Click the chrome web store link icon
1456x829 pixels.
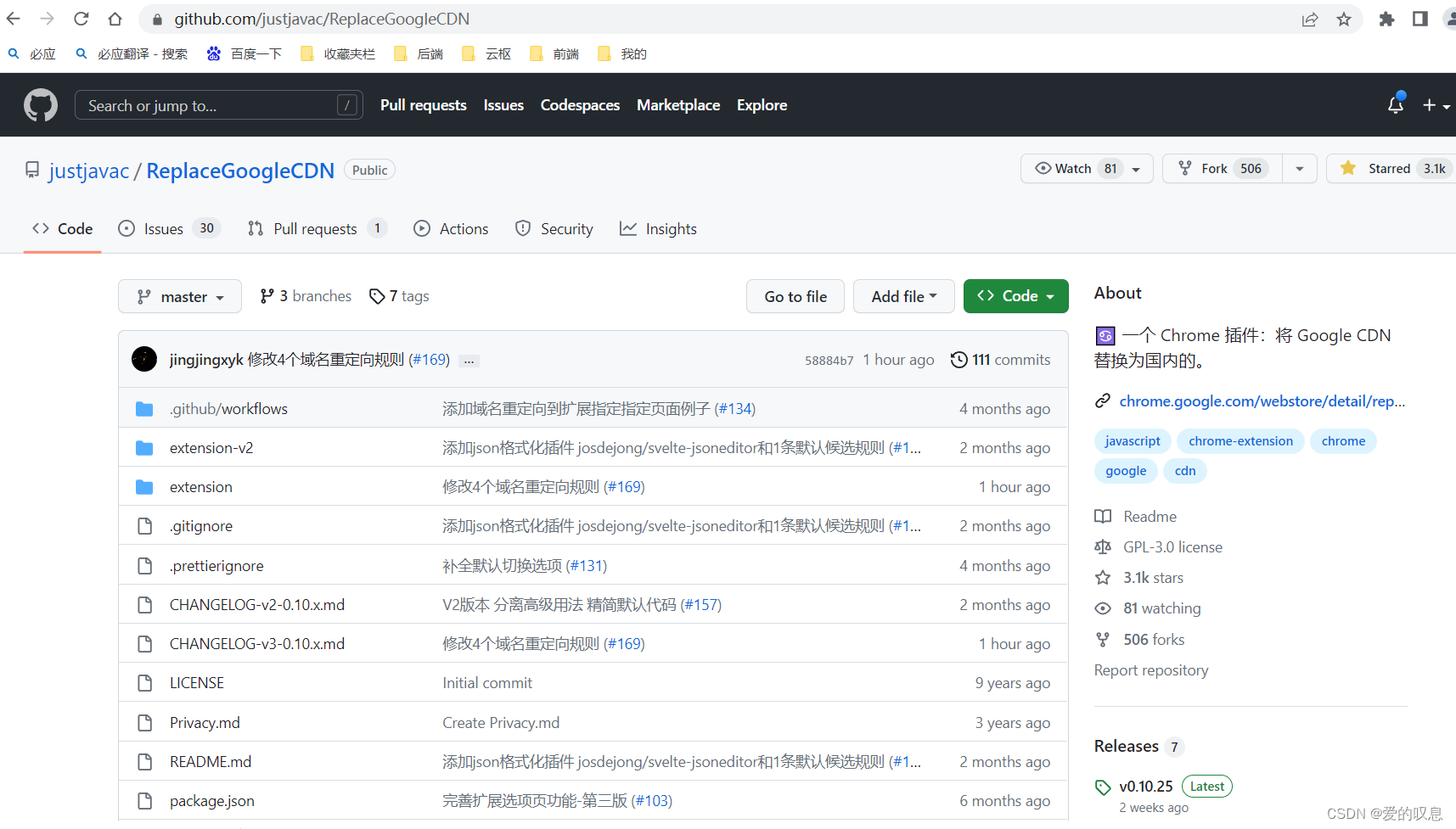coord(1103,400)
